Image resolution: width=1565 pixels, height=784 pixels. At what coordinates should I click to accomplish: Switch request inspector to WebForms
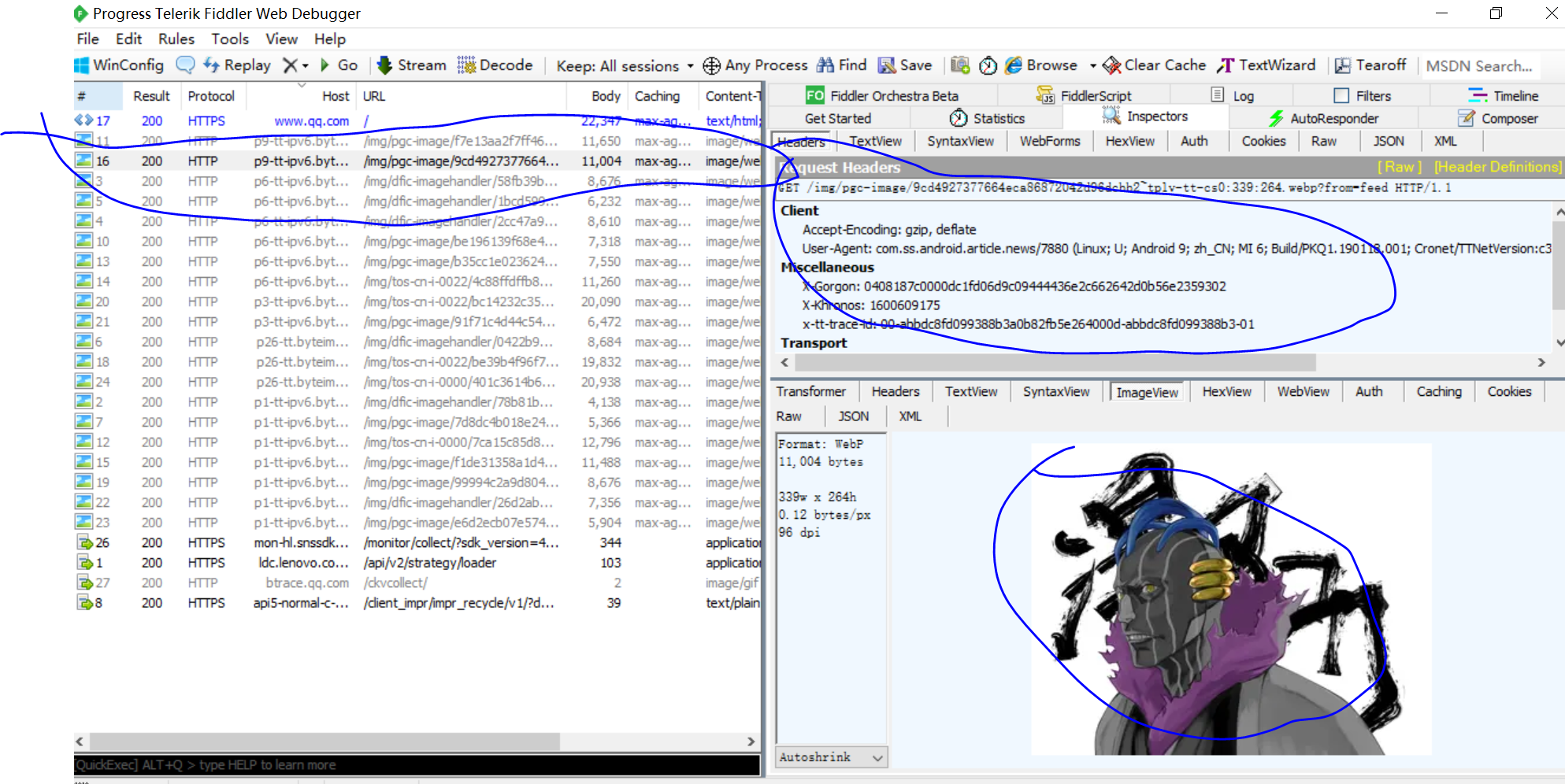pyautogui.click(x=1050, y=141)
